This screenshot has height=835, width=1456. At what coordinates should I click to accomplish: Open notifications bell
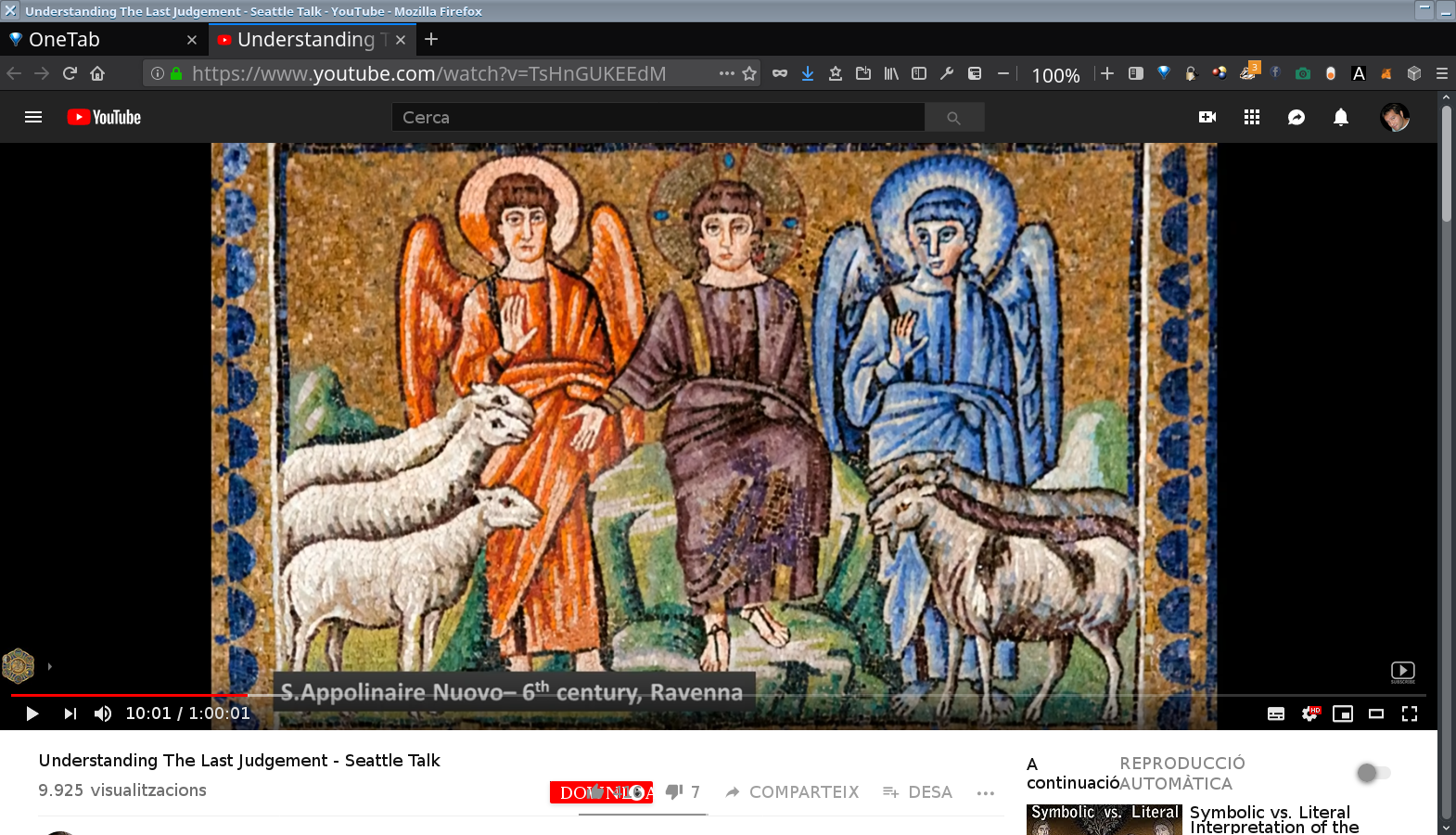1341,117
